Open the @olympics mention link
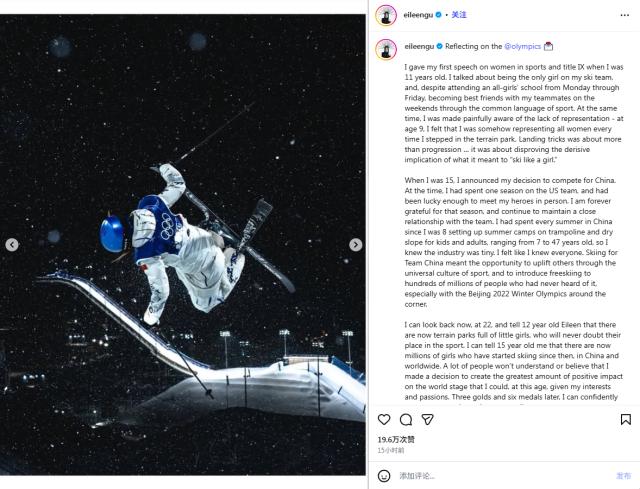This screenshot has width=640, height=489. point(522,46)
